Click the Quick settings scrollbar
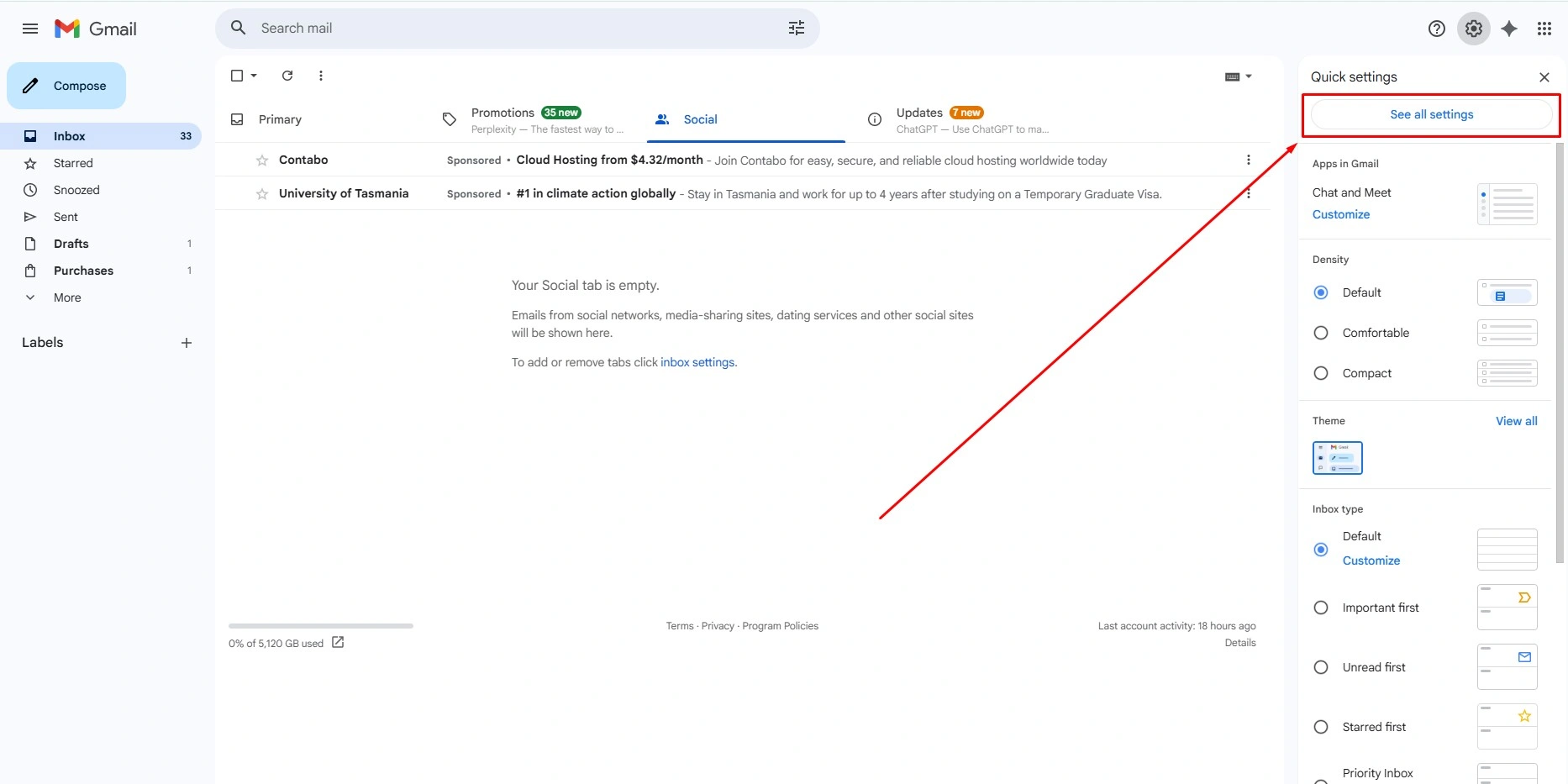1568x784 pixels. click(x=1560, y=353)
